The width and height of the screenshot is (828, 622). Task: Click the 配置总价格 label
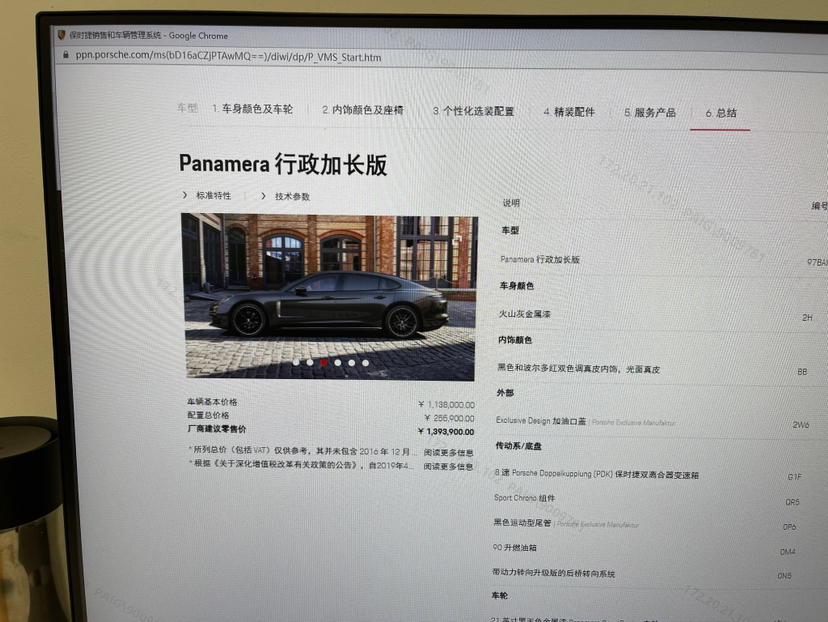pos(209,415)
